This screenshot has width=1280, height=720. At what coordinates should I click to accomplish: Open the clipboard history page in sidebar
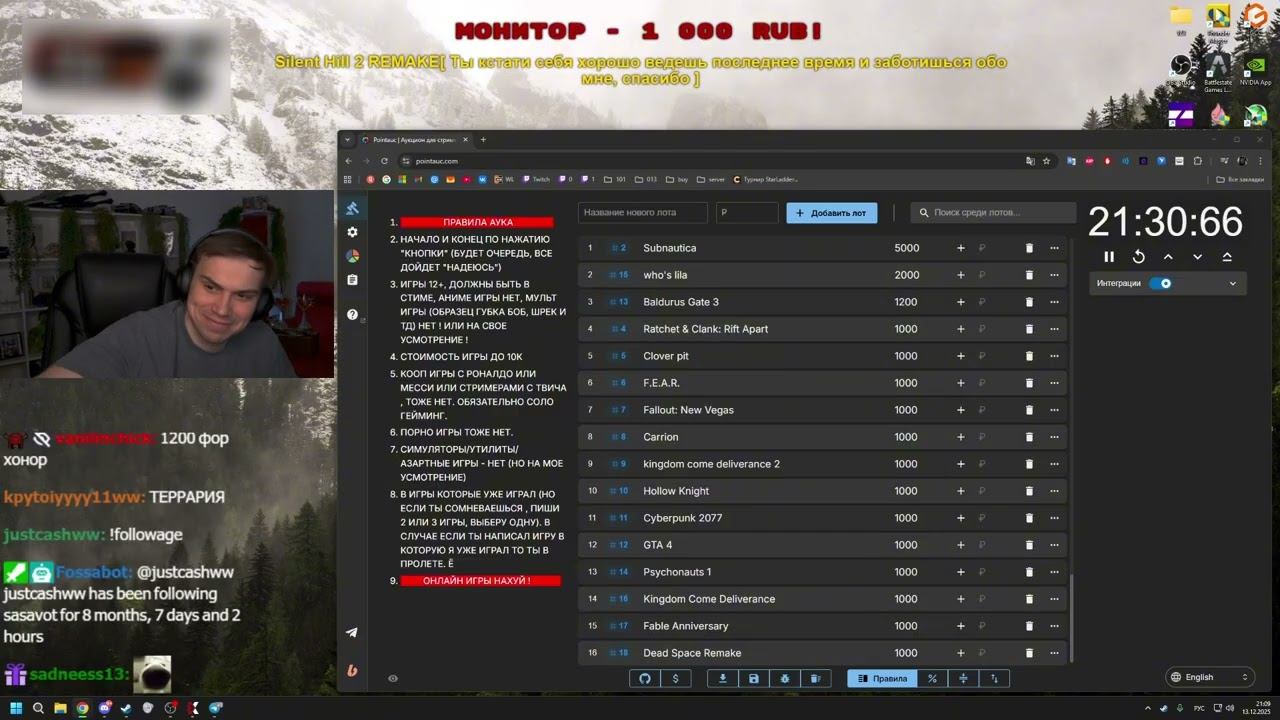[x=352, y=280]
